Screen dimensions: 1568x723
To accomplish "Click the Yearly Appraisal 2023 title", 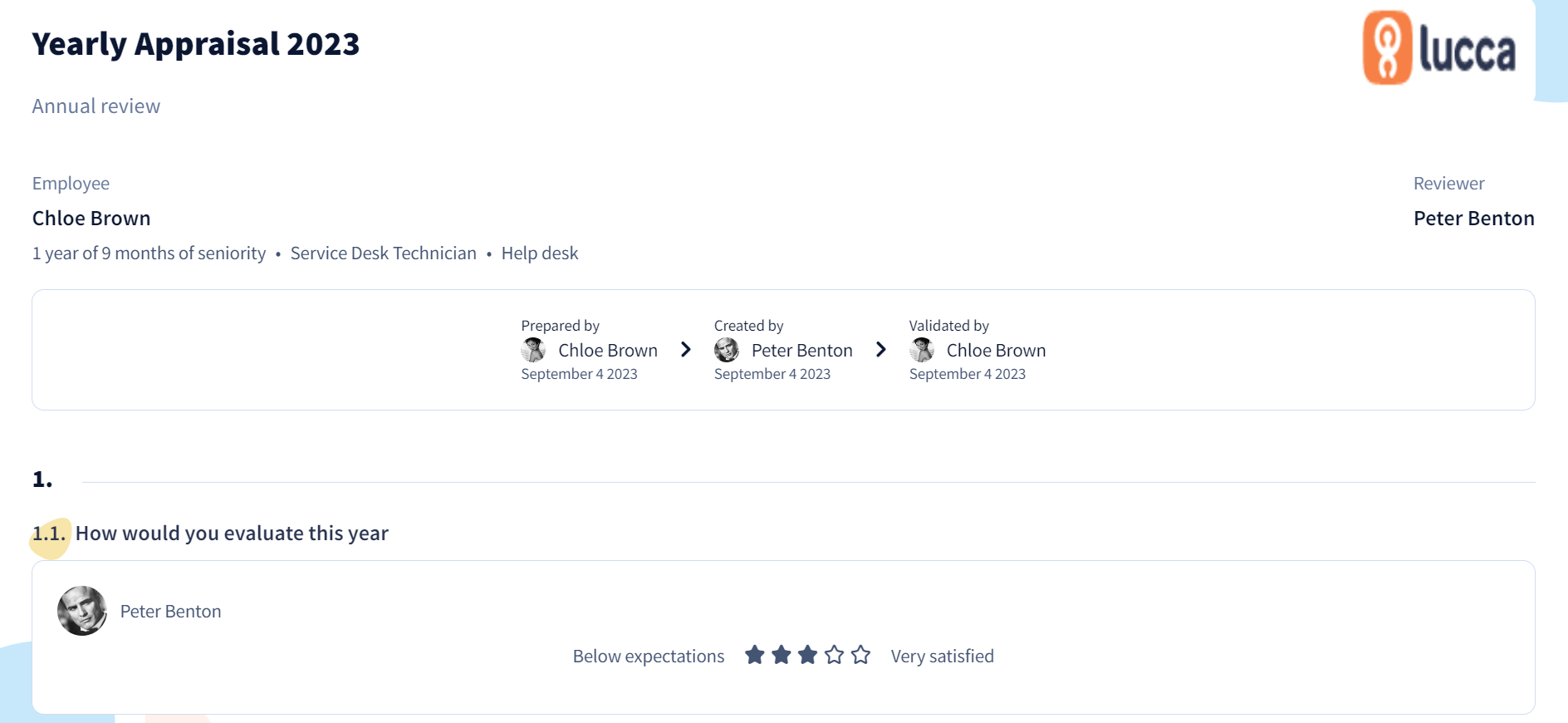I will (x=196, y=44).
